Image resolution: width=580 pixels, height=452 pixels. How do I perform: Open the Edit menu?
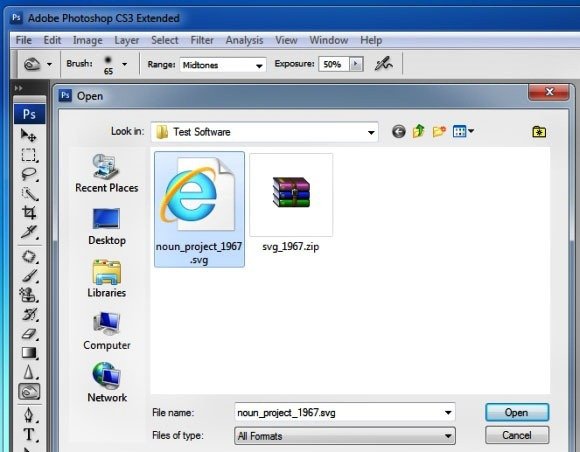point(52,40)
